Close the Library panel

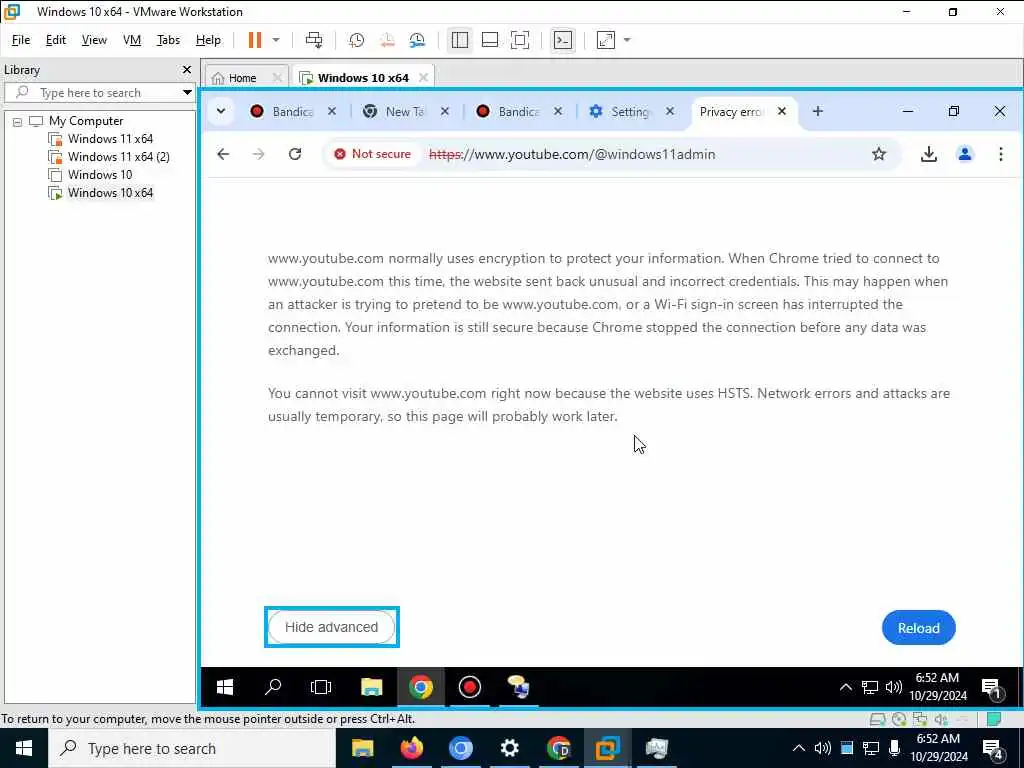coord(187,69)
